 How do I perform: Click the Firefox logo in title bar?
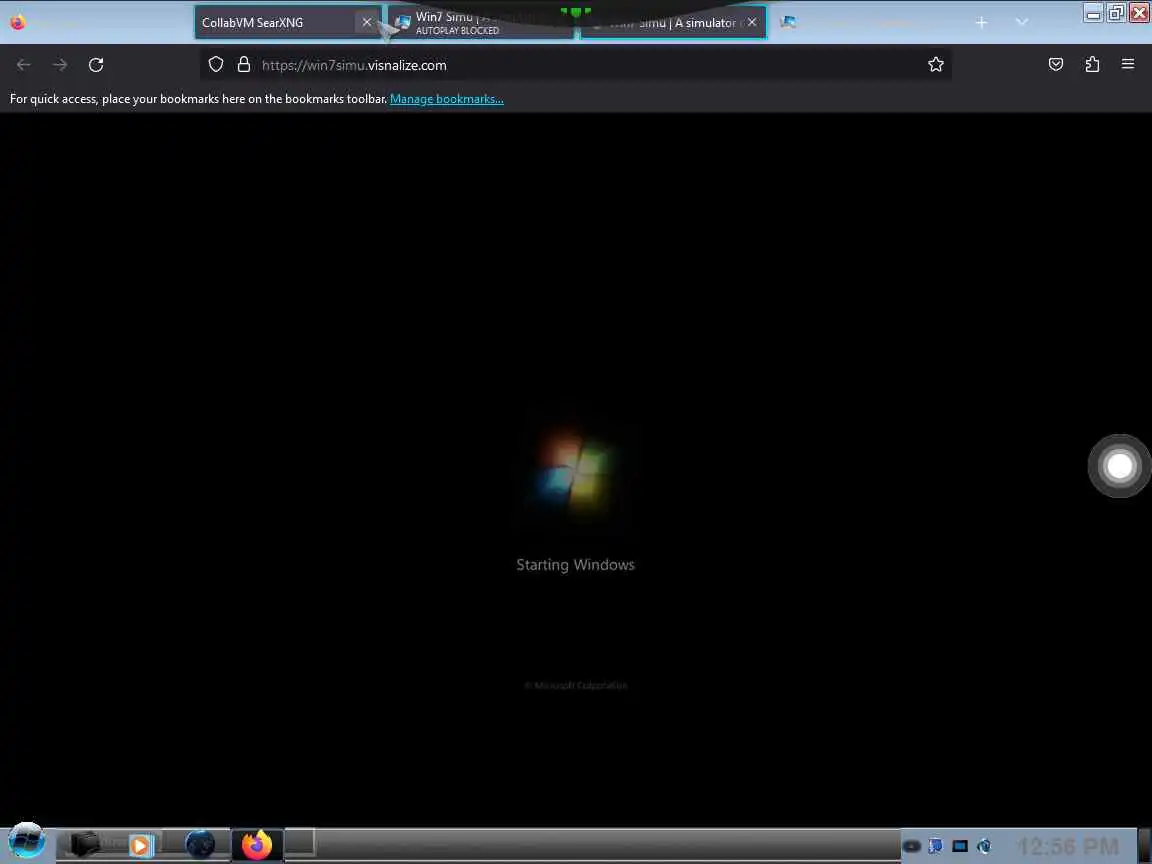[18, 22]
